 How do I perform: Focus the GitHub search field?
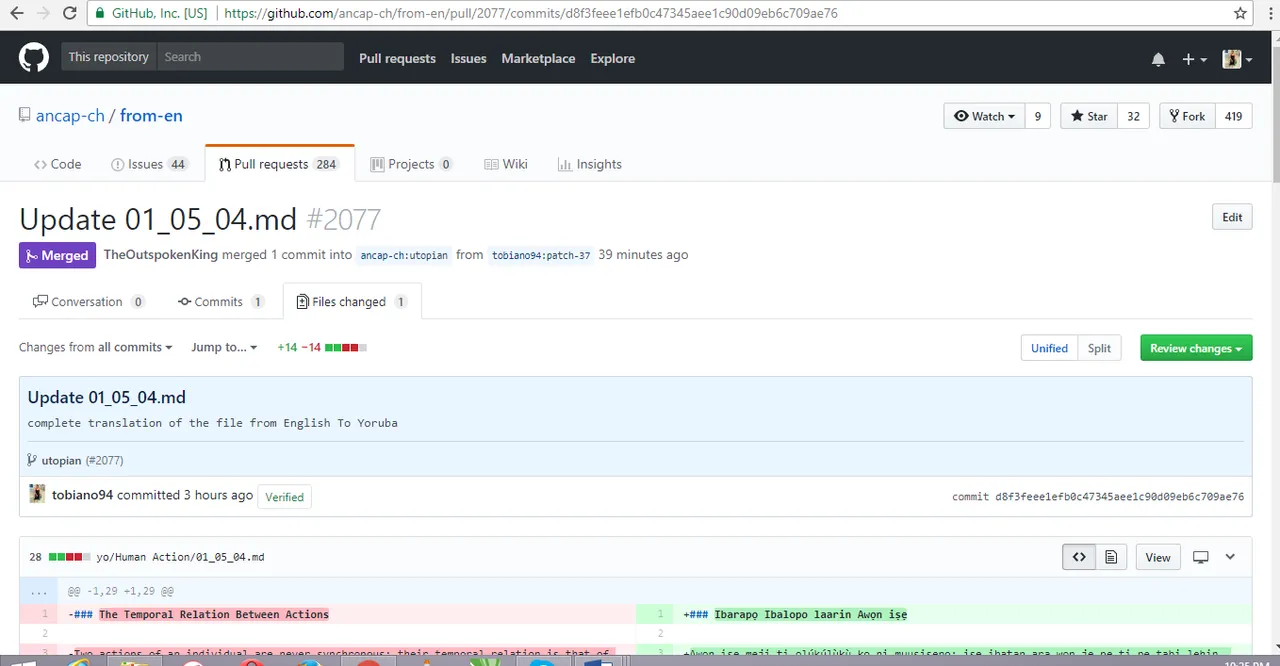coord(250,57)
